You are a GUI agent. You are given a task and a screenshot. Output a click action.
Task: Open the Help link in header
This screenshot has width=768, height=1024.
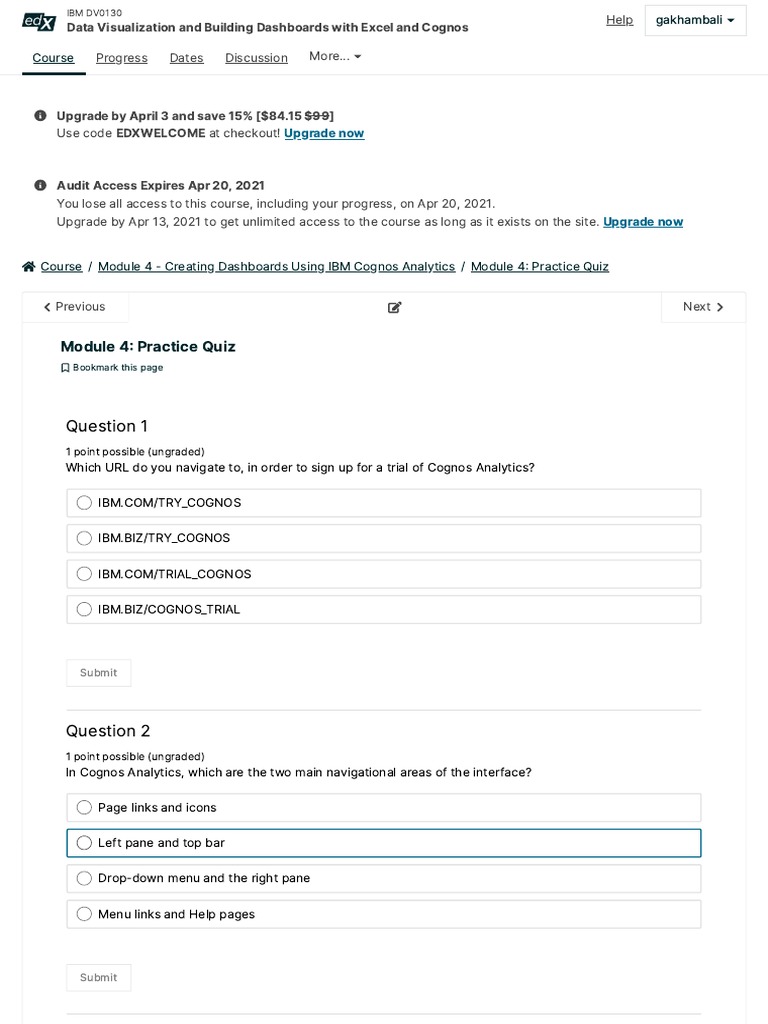(619, 20)
